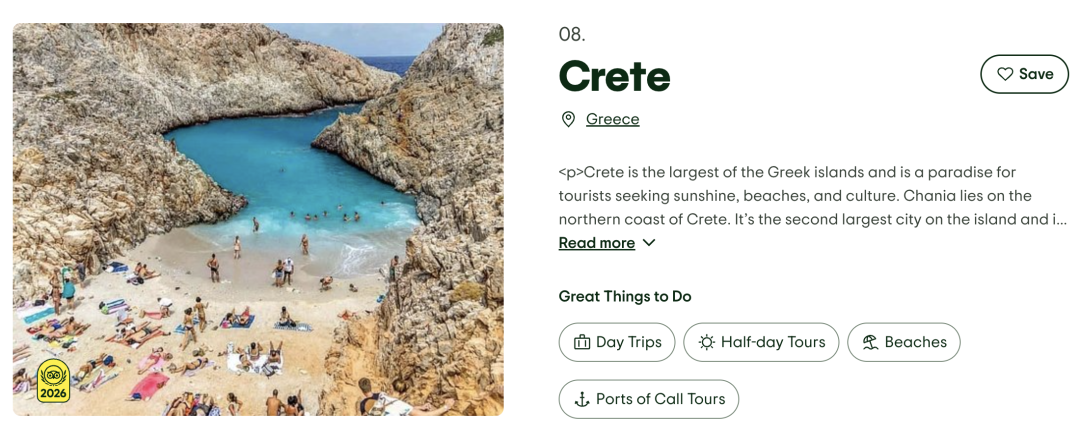Image resolution: width=1080 pixels, height=437 pixels.
Task: Open the Ports of Call Tours label
Action: click(x=660, y=399)
